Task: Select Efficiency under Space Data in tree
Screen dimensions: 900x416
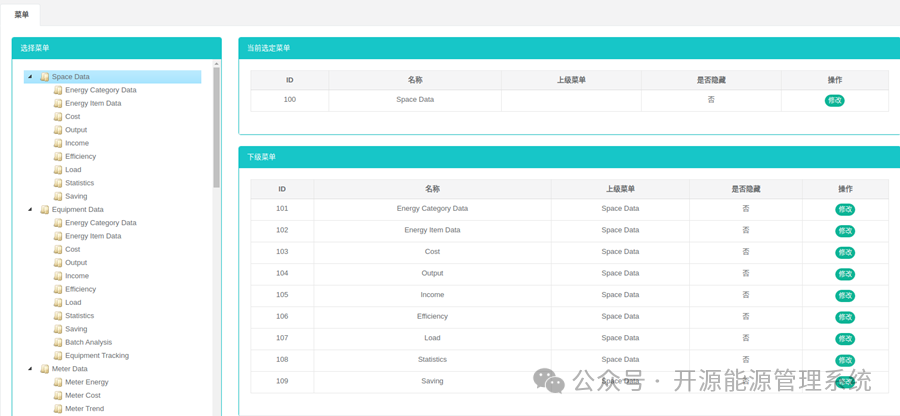Action: pyautogui.click(x=80, y=156)
